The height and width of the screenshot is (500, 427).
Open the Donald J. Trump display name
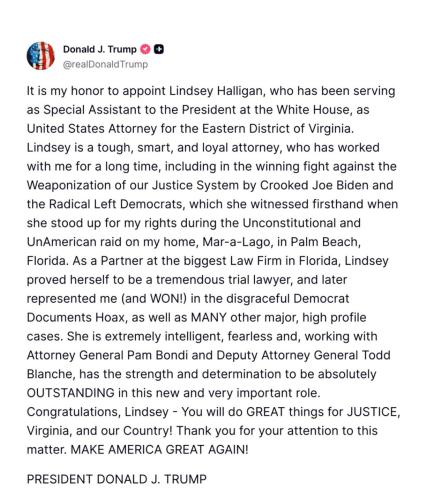pos(100,49)
